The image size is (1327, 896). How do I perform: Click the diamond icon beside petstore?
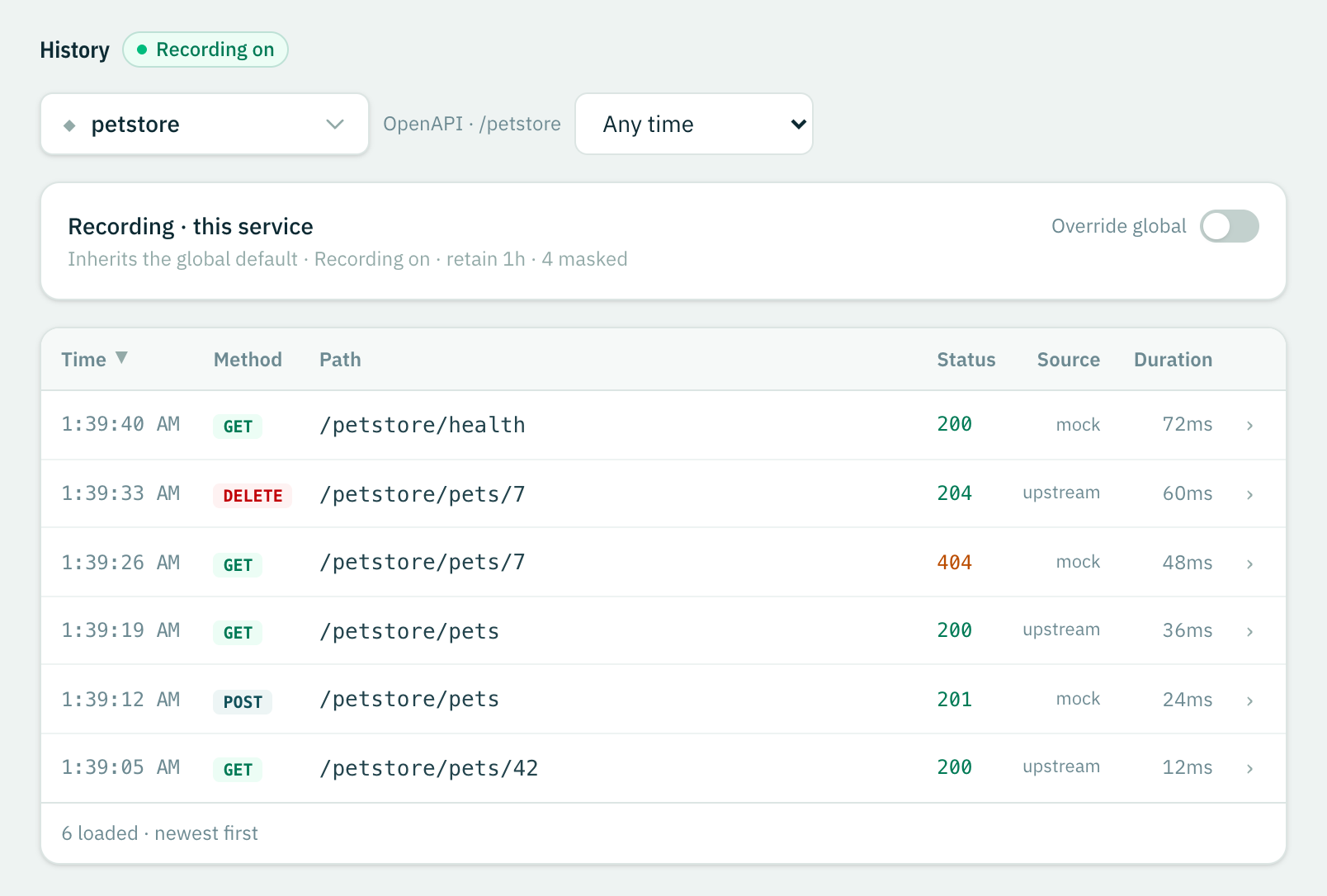pos(69,125)
